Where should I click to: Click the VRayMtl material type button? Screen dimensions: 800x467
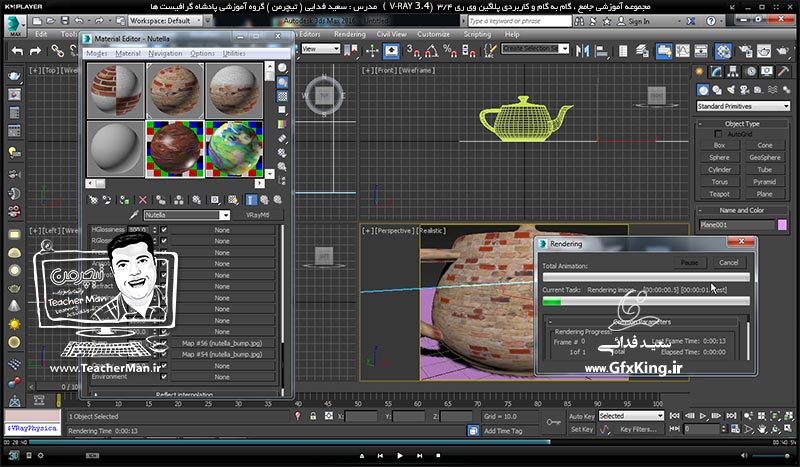click(x=257, y=215)
